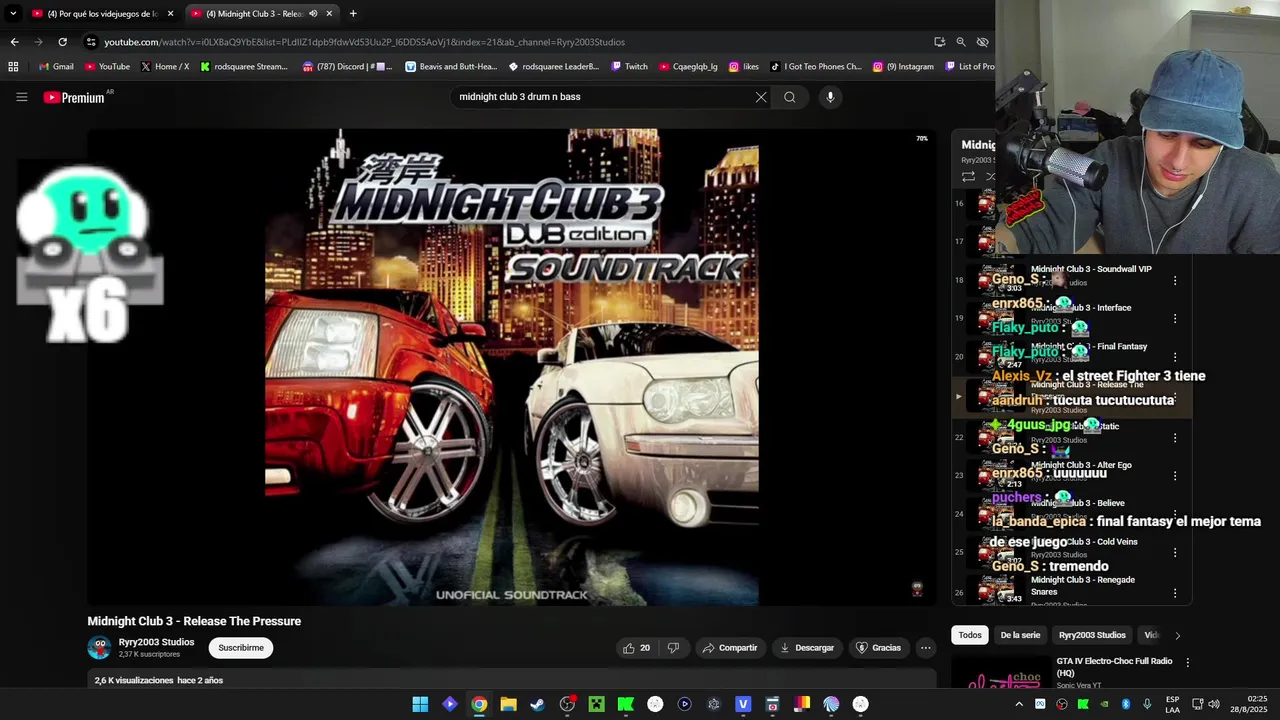Open the zoom magnifier icon in the address bar
1280x720 pixels.
click(x=961, y=42)
